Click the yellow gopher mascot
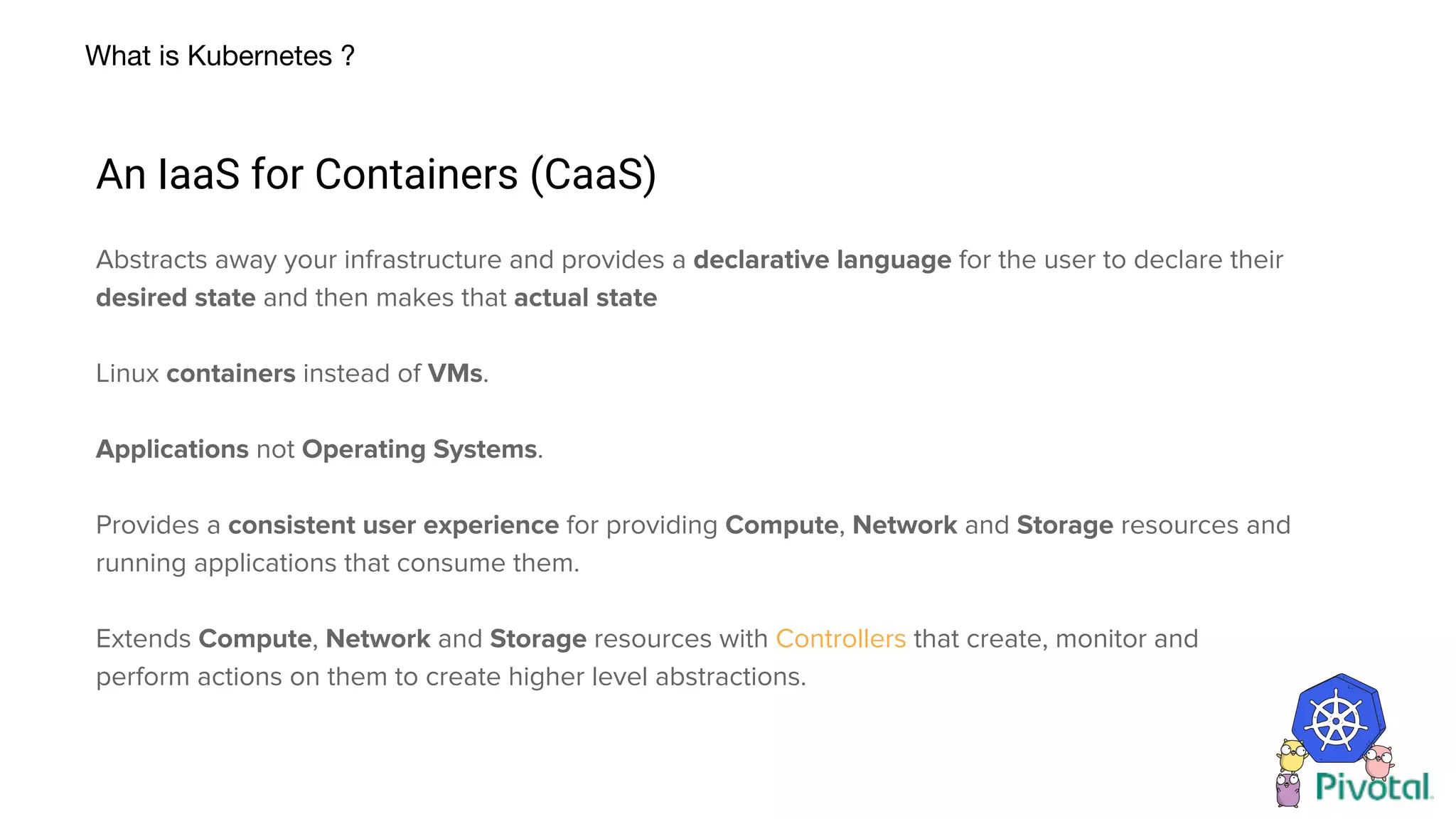1456x819 pixels. pos(1292,756)
